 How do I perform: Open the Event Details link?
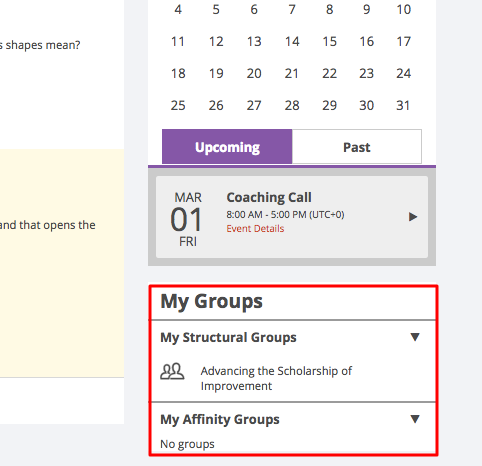[255, 229]
